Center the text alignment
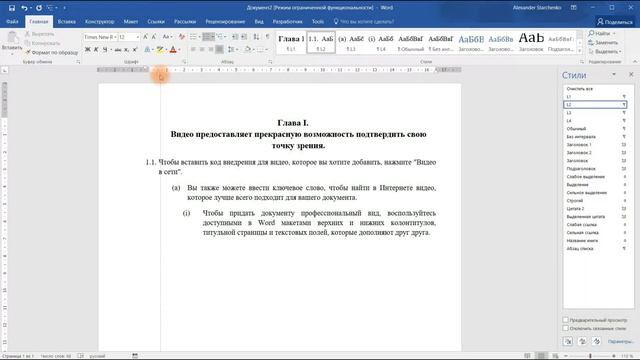640x360 pixels. click(202, 49)
